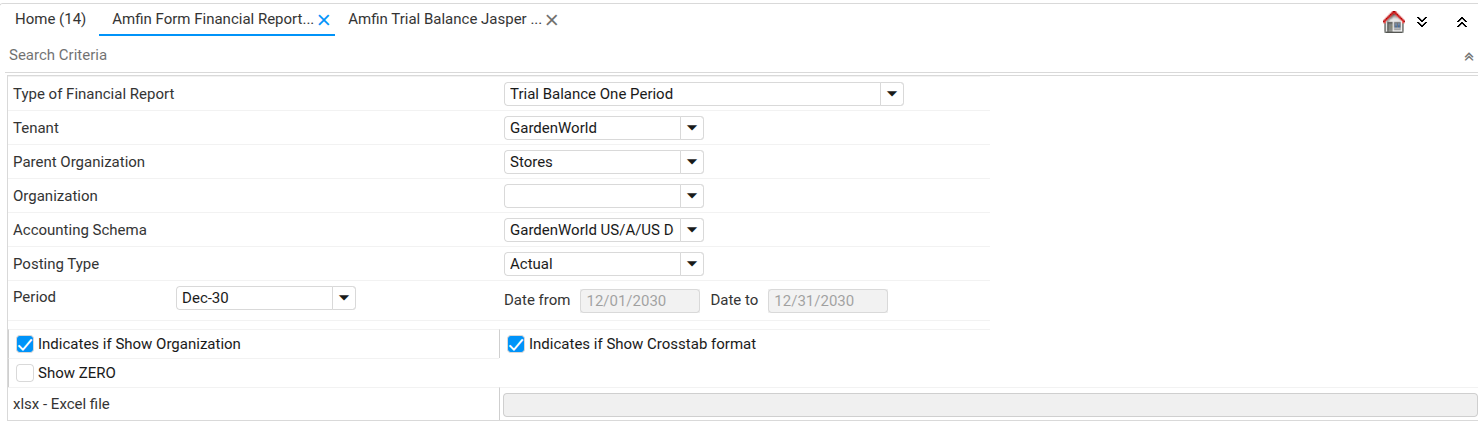
Task: Open Posting Type dropdown arrow
Action: 691,264
